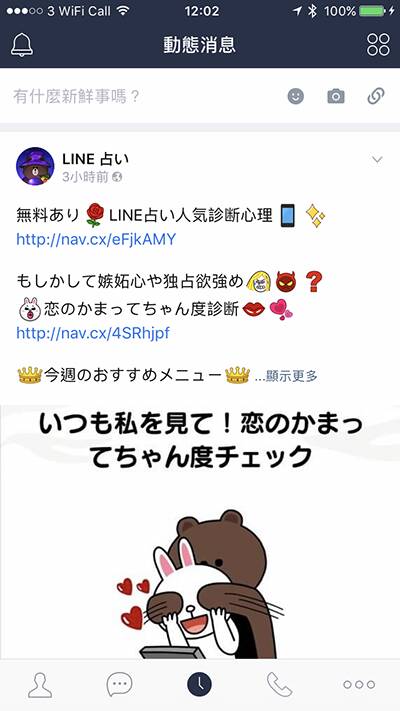Switch to the Chats tab
Viewport: 400px width, 711px height.
click(120, 684)
